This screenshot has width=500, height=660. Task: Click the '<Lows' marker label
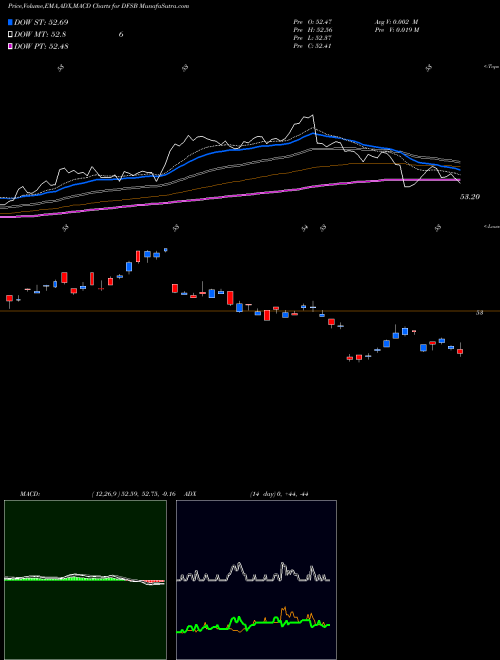point(491,226)
